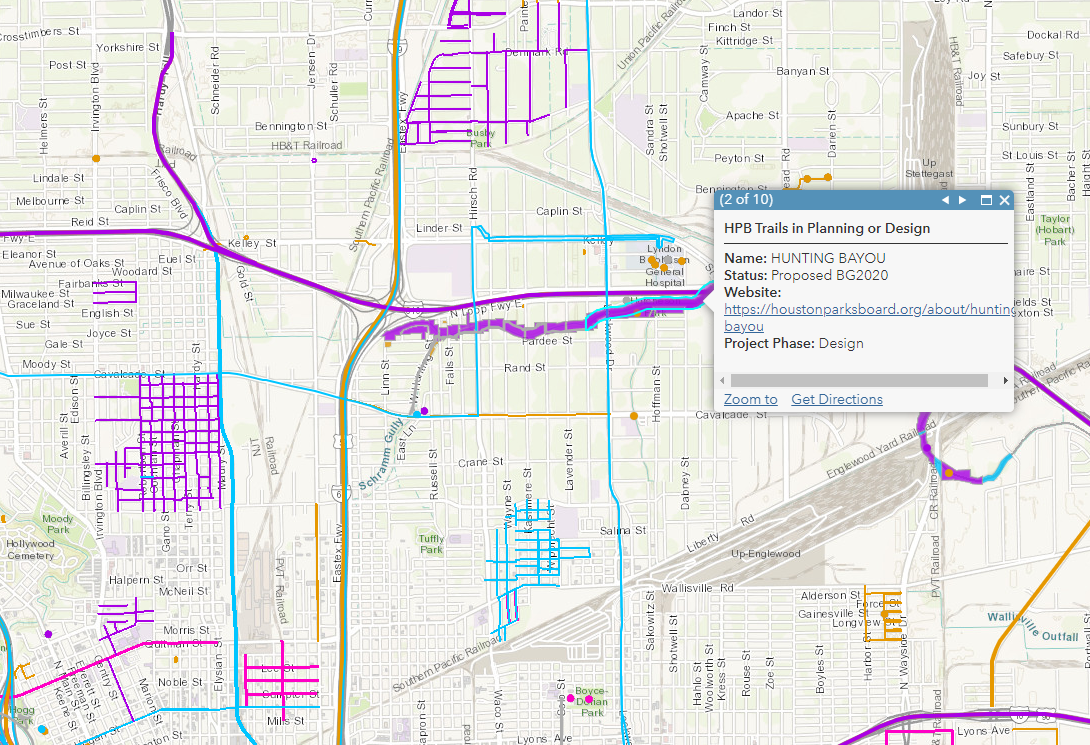Click the Tuffly Park map label

click(431, 544)
